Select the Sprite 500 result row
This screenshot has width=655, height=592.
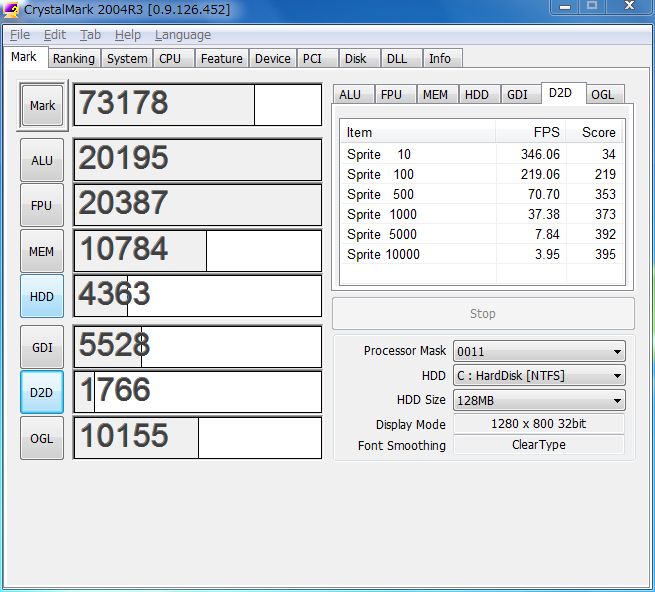(482, 194)
